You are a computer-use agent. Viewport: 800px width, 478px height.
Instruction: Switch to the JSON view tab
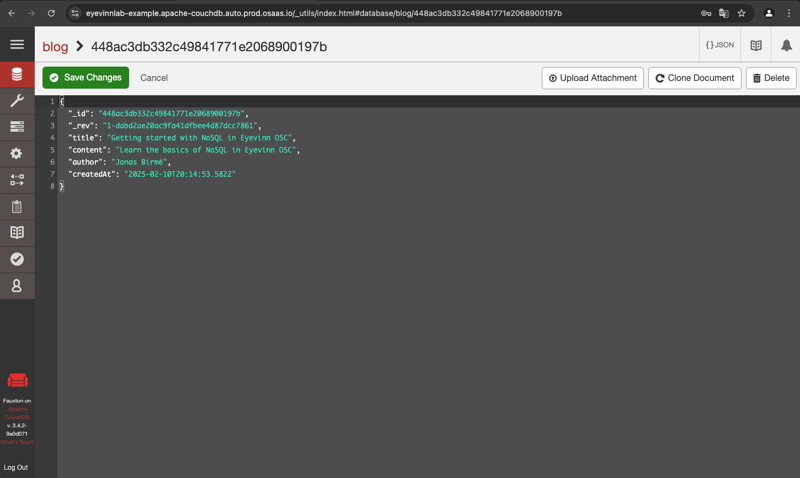720,45
